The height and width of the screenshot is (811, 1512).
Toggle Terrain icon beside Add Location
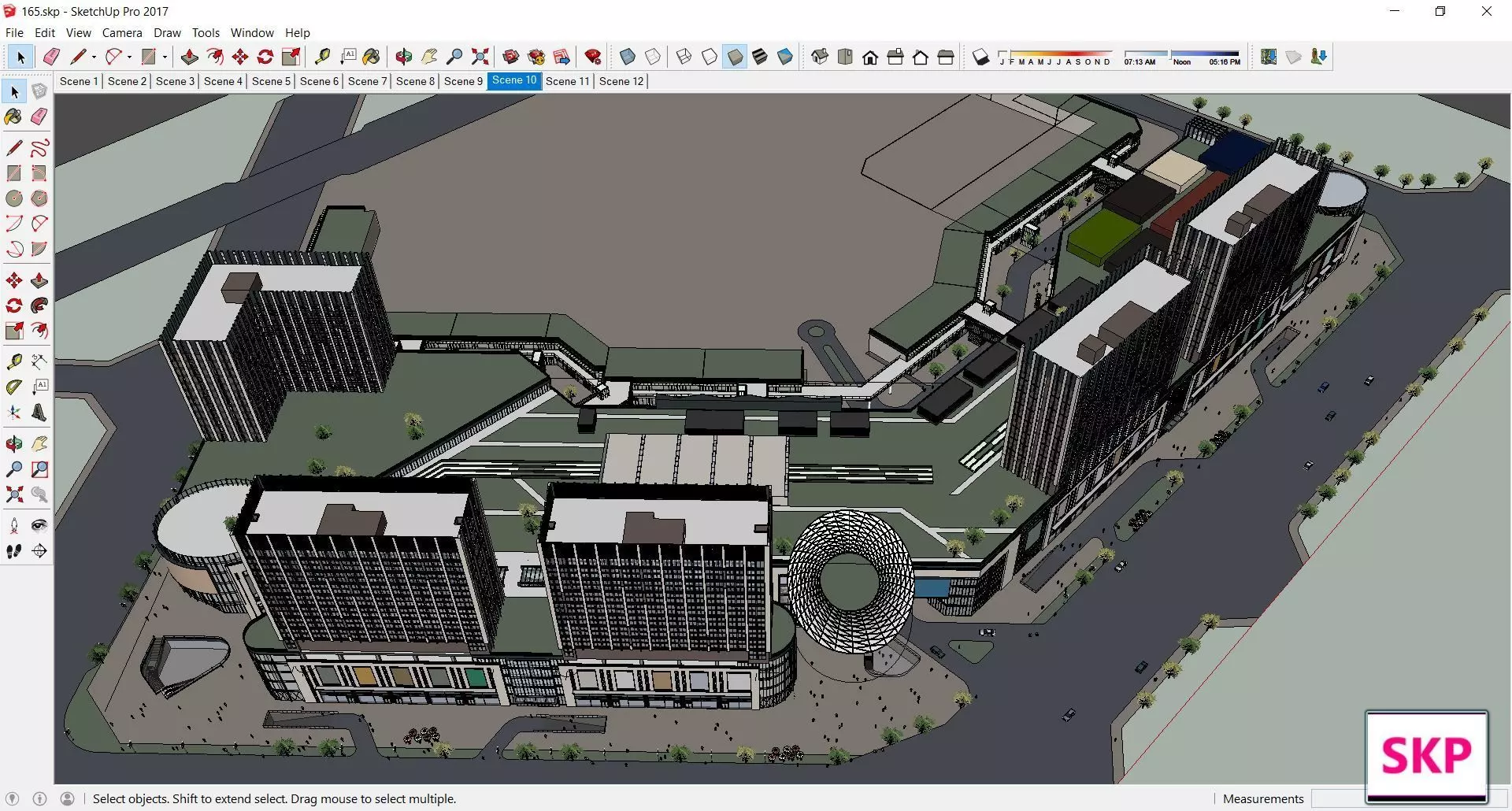[1294, 57]
